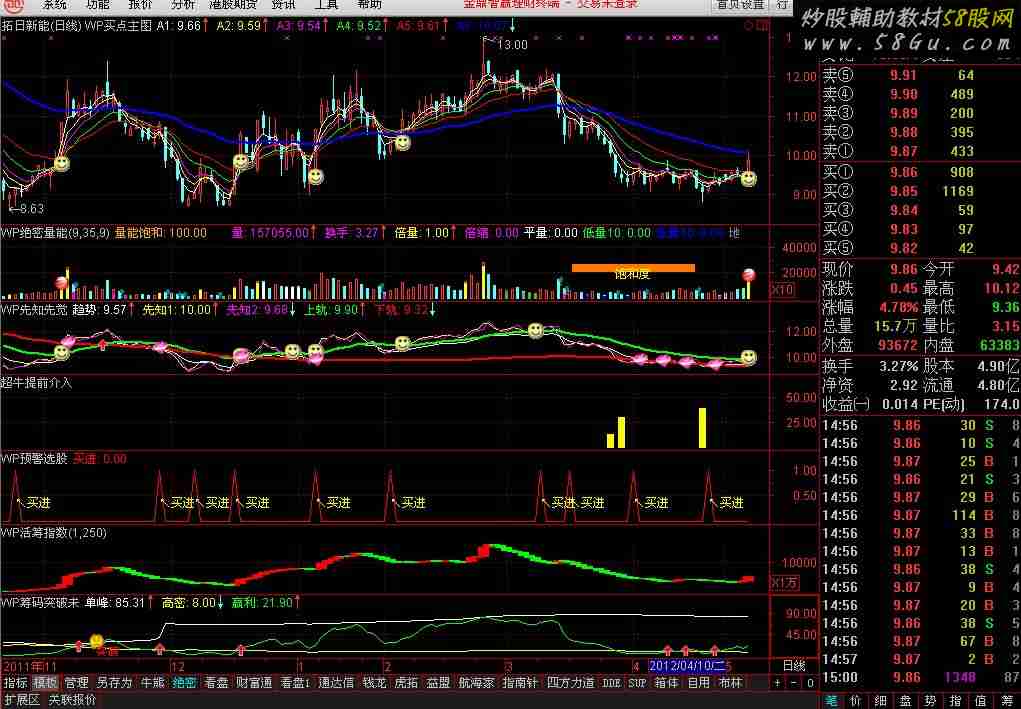Viewport: 1021px width, 709px height.
Task: Switch to the 四方力道 template tab
Action: point(570,682)
